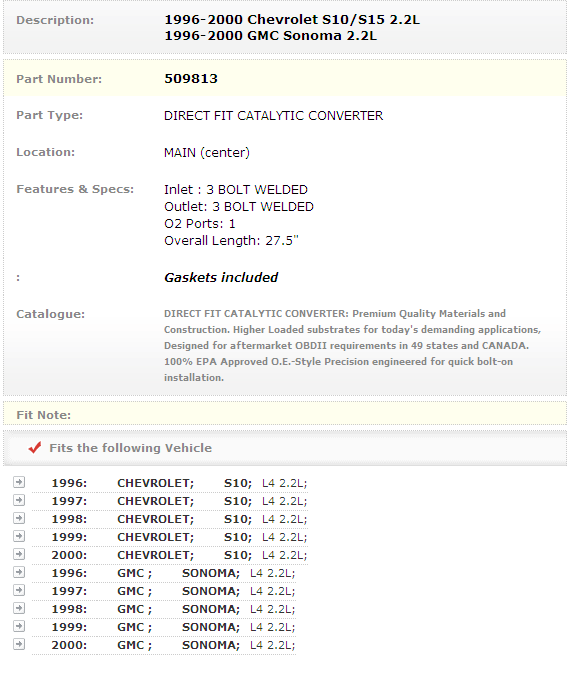Click the Fit Note section bar
The height and width of the screenshot is (676, 570).
pos(285,414)
